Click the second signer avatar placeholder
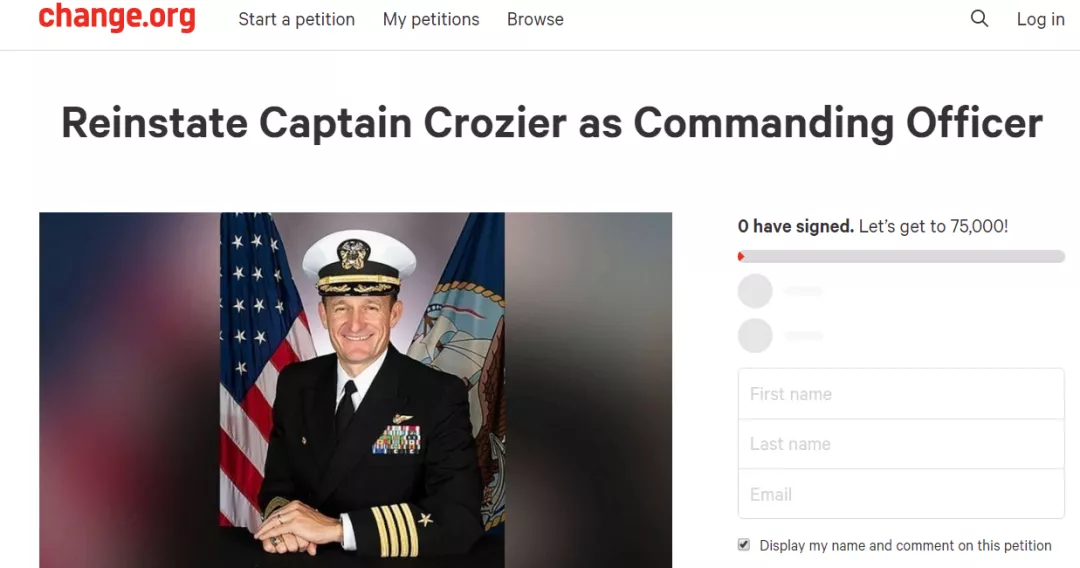The height and width of the screenshot is (568, 1080). tap(755, 335)
